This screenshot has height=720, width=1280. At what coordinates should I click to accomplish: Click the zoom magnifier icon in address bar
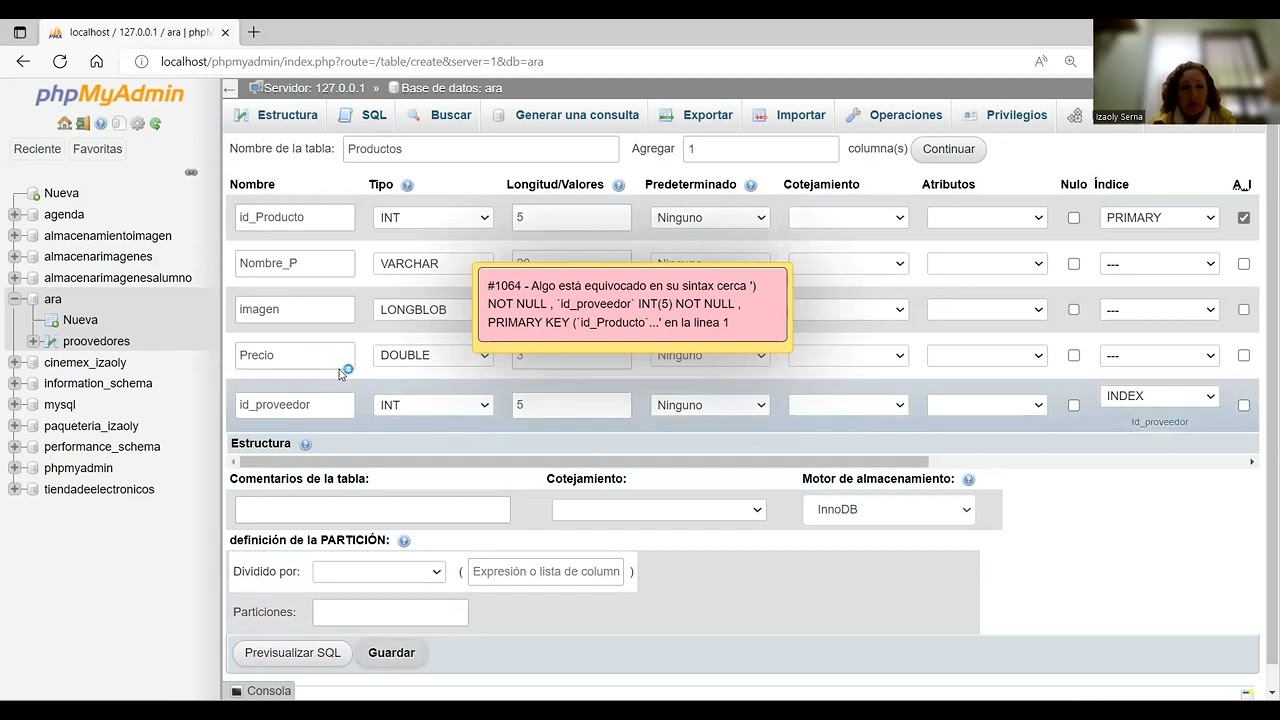[x=1071, y=61]
